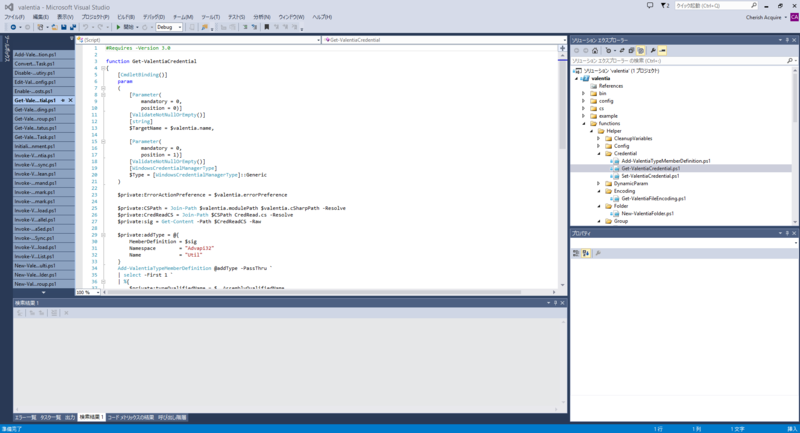Click the New Project toolbar icon
This screenshot has height=433, width=800.
click(x=40, y=27)
